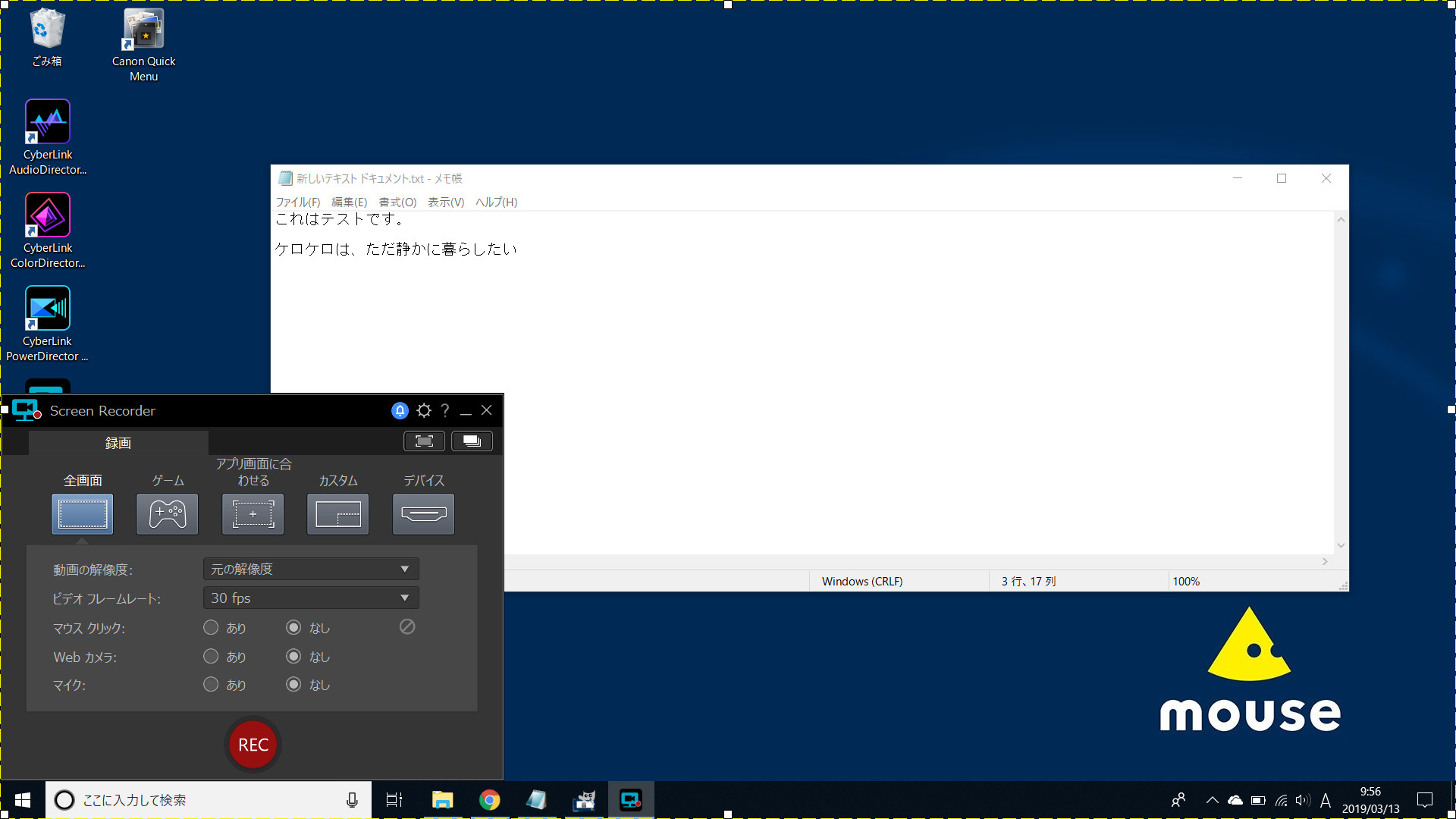Select ゲーム recording mode icon
Image resolution: width=1456 pixels, height=819 pixels.
(167, 513)
